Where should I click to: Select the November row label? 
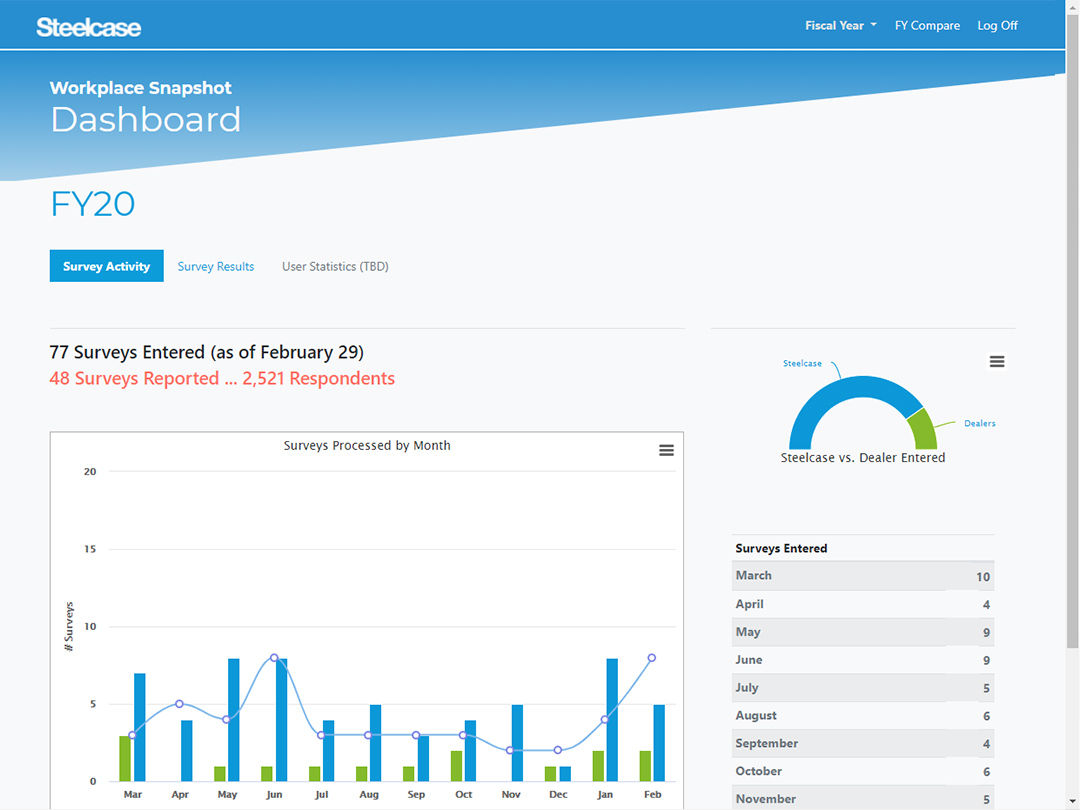tap(765, 799)
